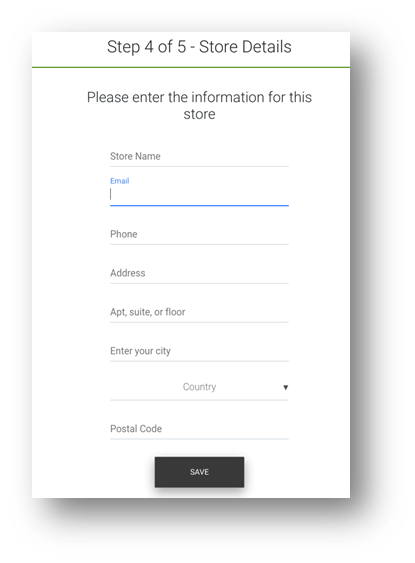Click the Store Details title text
This screenshot has width=415, height=563.
[245, 47]
